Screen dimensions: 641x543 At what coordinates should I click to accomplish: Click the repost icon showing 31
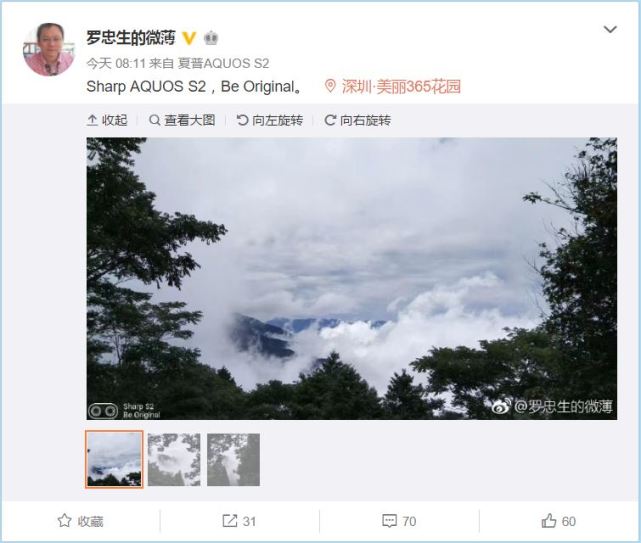pos(229,521)
